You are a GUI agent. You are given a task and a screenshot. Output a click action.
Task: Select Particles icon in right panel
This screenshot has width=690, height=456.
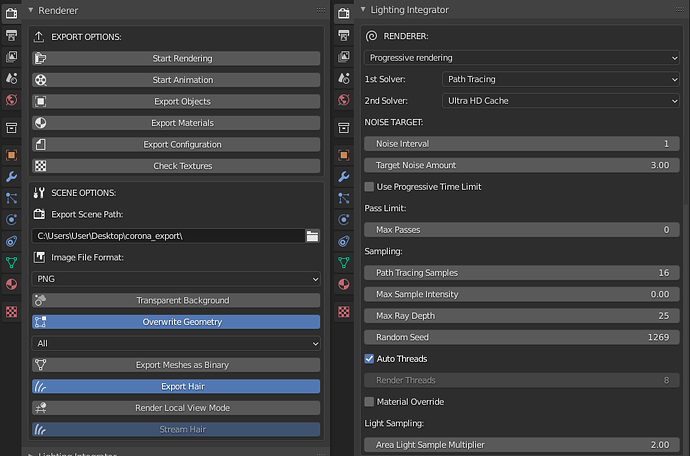tap(344, 198)
